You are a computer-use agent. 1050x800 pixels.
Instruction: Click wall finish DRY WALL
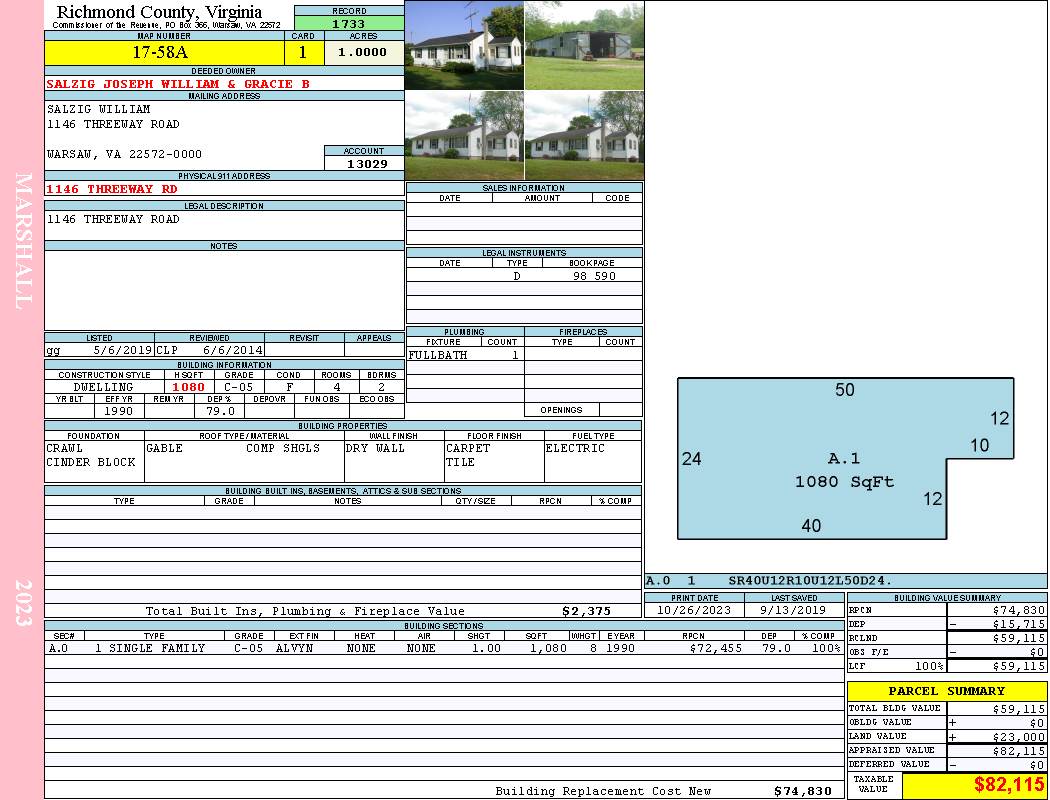click(375, 448)
